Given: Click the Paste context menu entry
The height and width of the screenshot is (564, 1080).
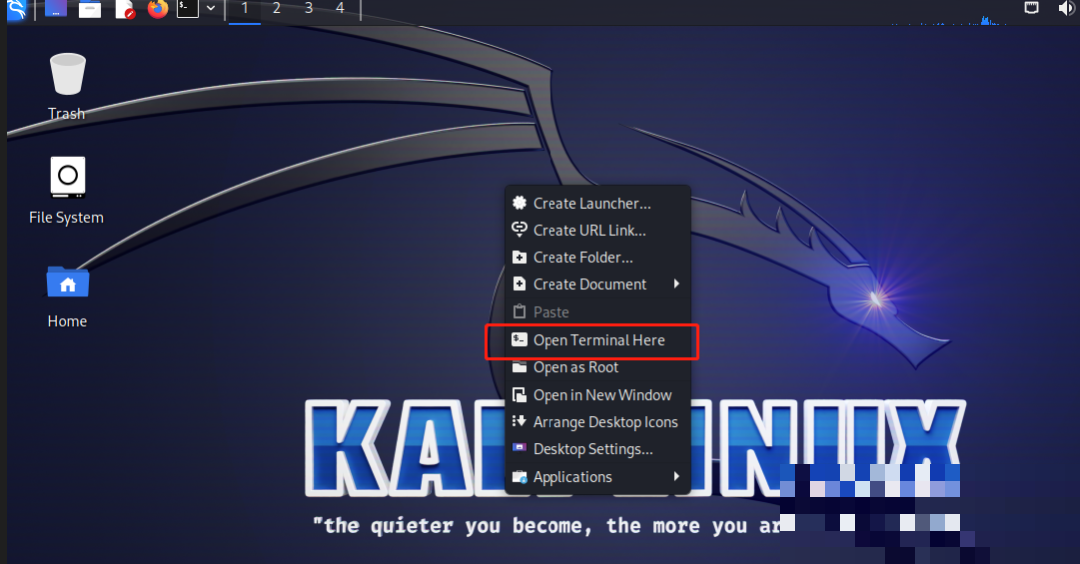Looking at the screenshot, I should 598,312.
